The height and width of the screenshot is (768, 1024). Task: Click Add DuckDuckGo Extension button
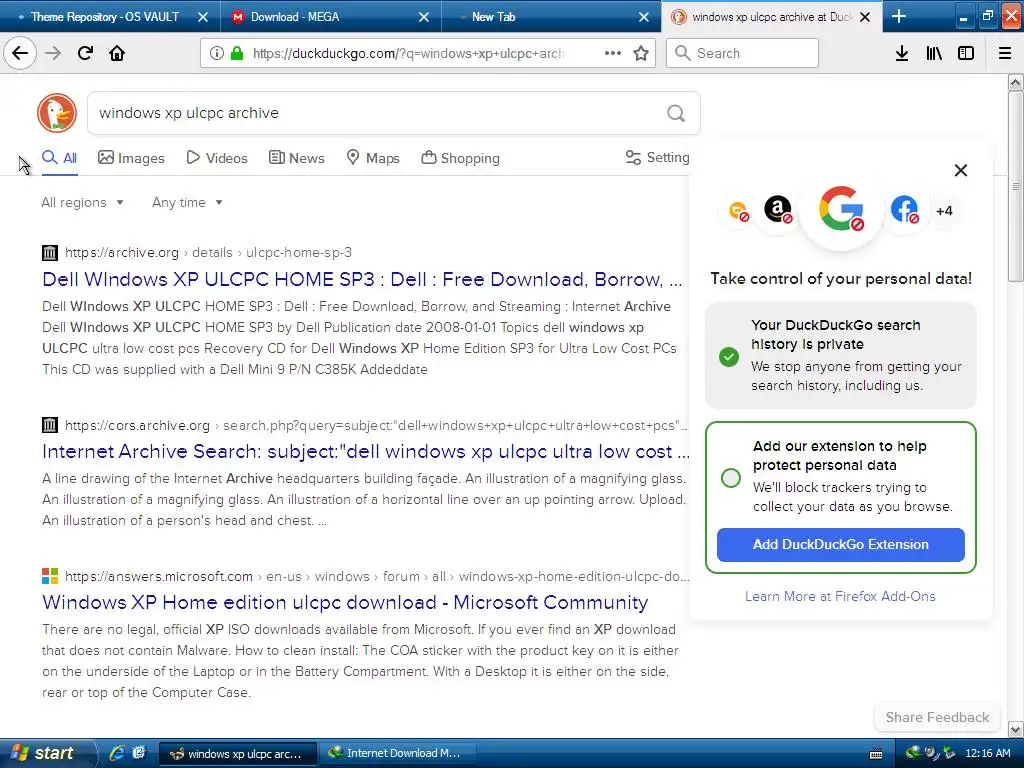click(840, 545)
